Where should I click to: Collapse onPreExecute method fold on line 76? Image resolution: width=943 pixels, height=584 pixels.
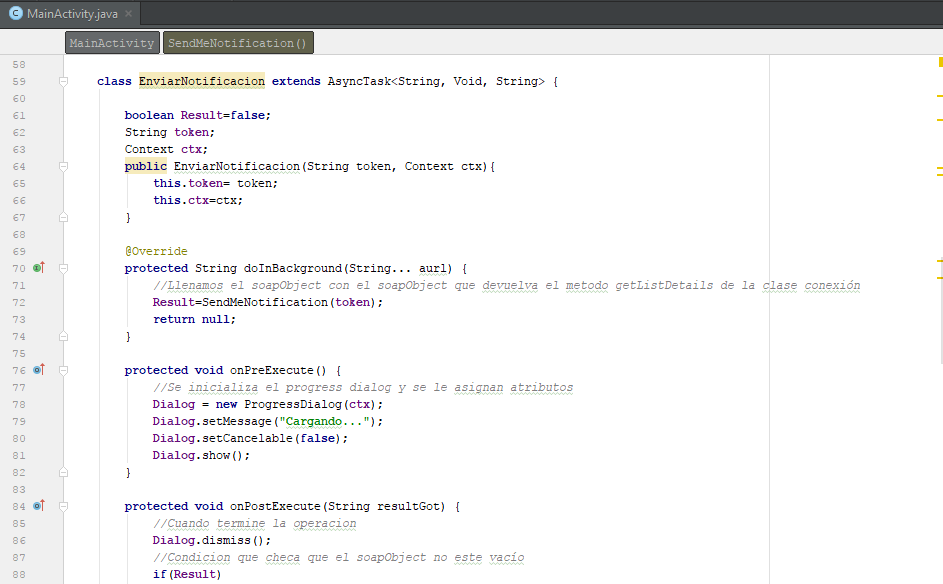point(63,370)
